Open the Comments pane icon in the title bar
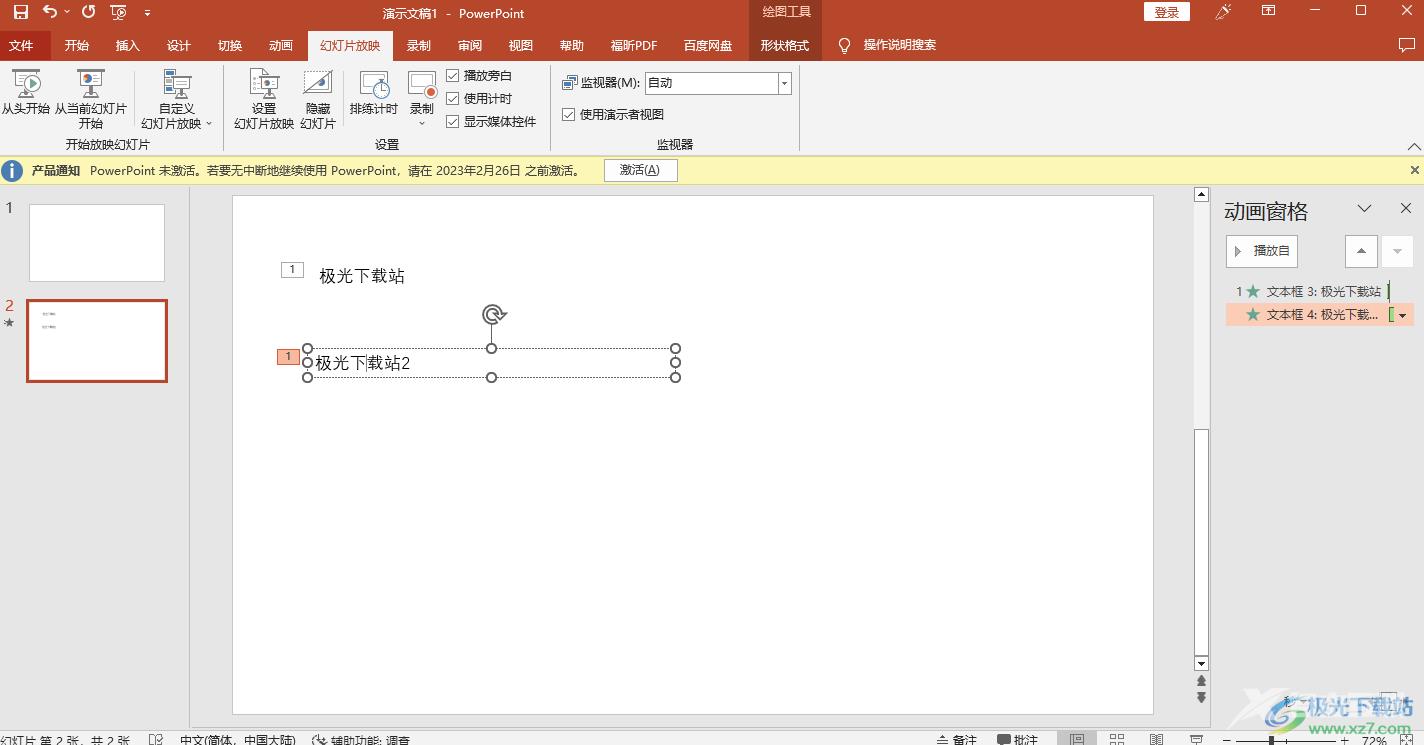 point(1406,45)
